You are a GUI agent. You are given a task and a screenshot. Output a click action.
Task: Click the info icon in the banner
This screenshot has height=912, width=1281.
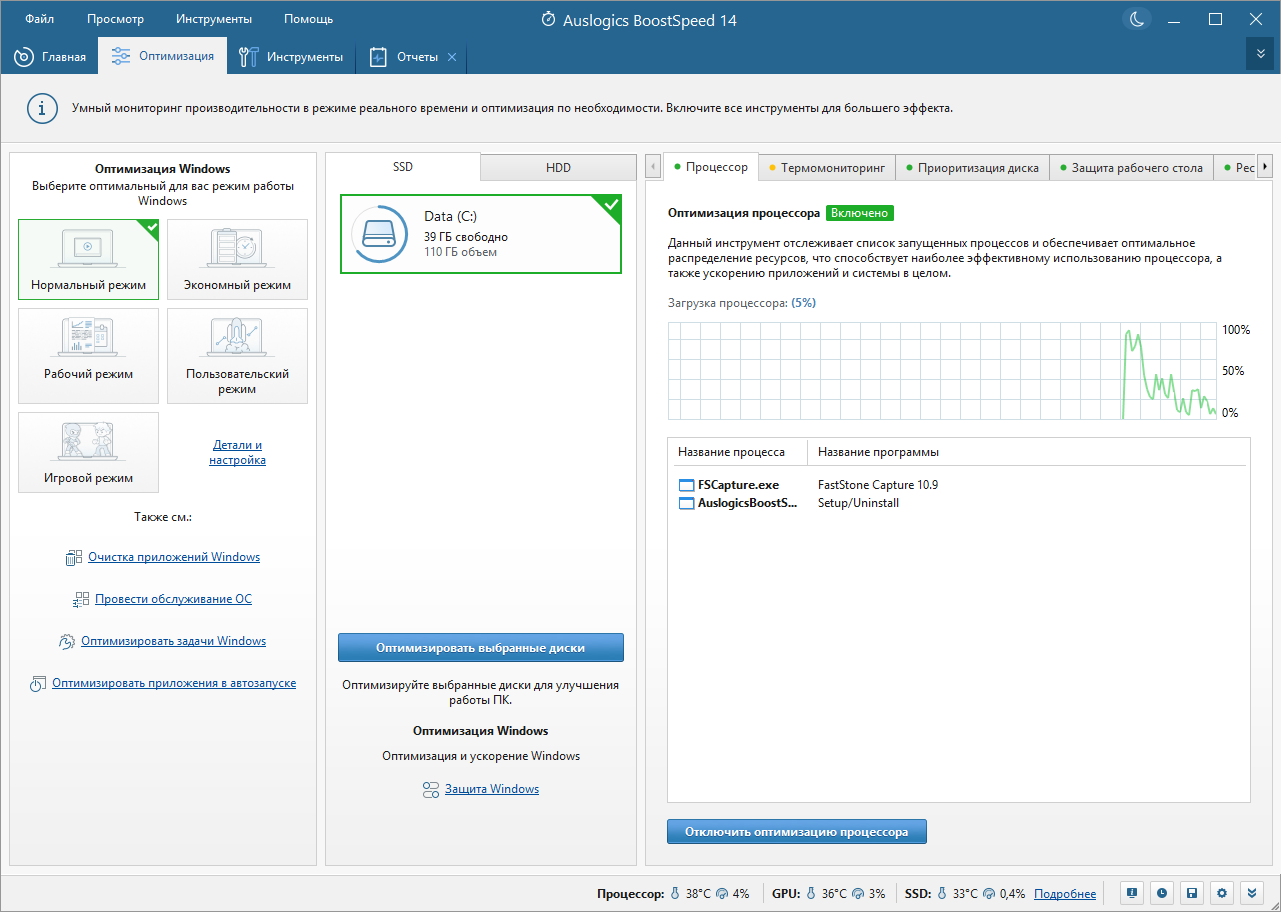tap(41, 108)
